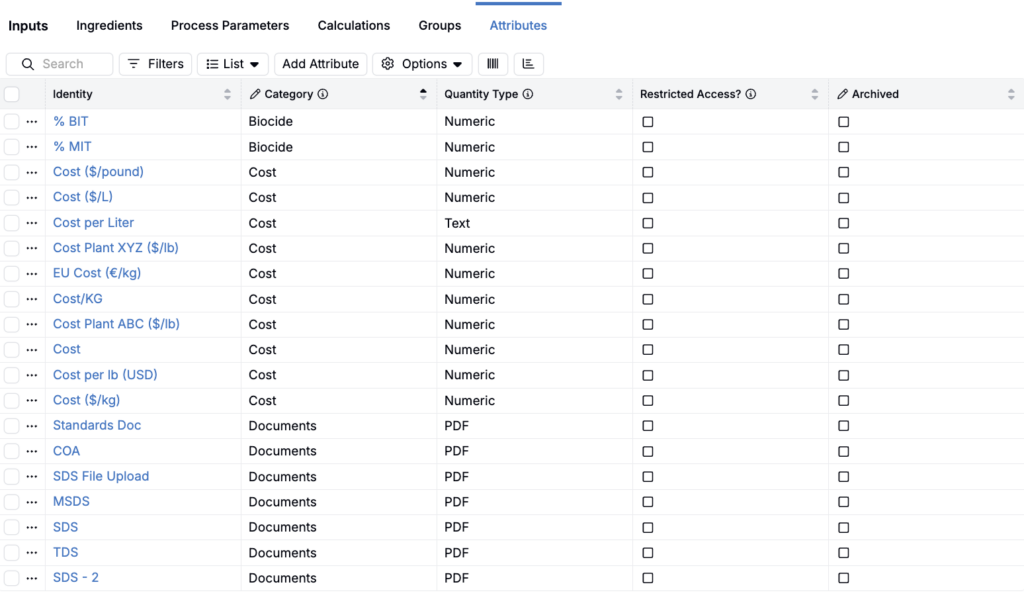Select the row checkbox for Standards Doc
This screenshot has width=1024, height=611.
point(12,426)
